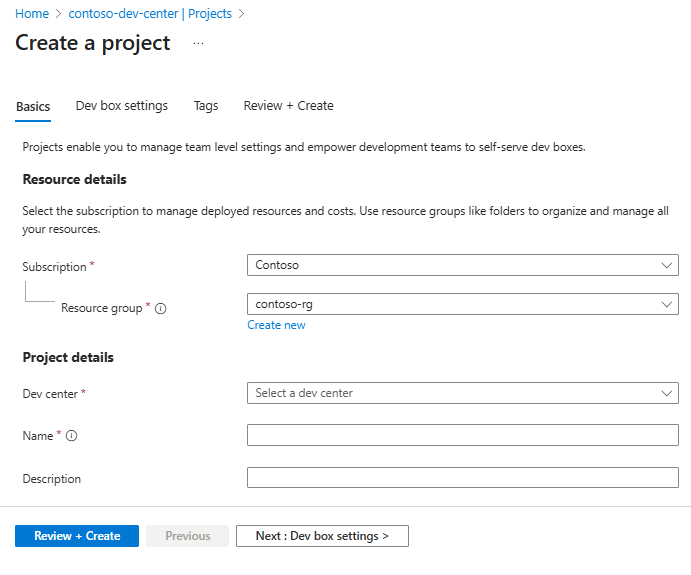This screenshot has width=691, height=575.
Task: Click the Resource group info icon
Action: pyautogui.click(x=161, y=309)
